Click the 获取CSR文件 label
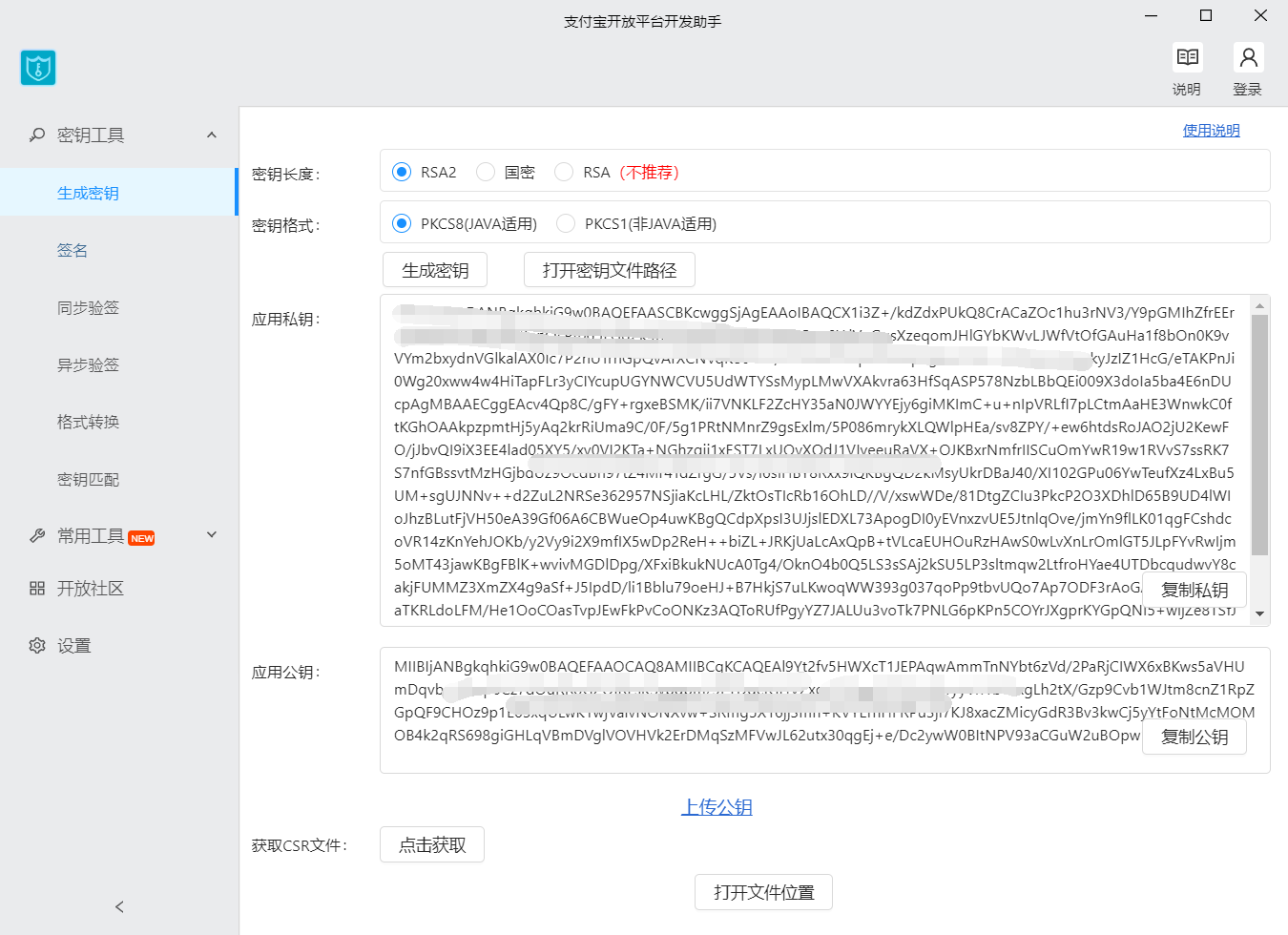 (300, 845)
